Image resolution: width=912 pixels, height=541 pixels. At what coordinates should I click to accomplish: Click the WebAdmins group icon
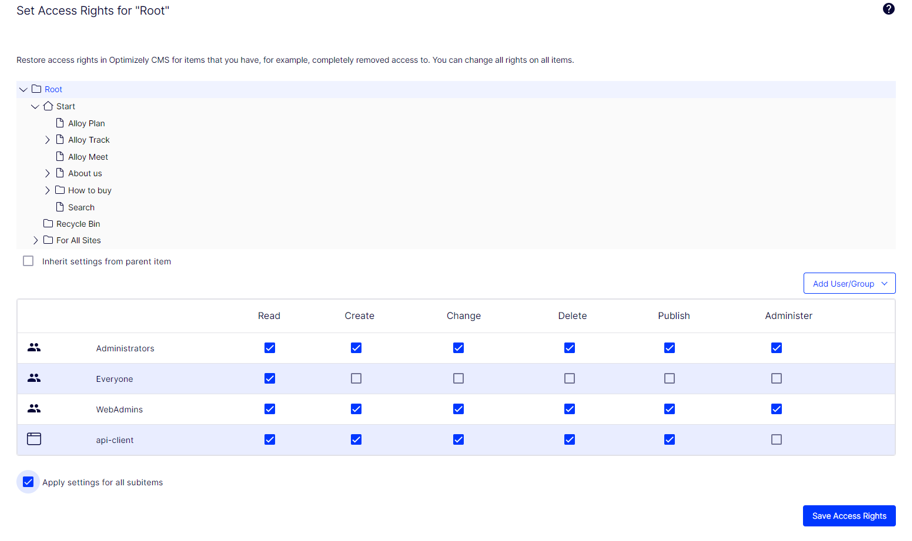[x=34, y=409]
